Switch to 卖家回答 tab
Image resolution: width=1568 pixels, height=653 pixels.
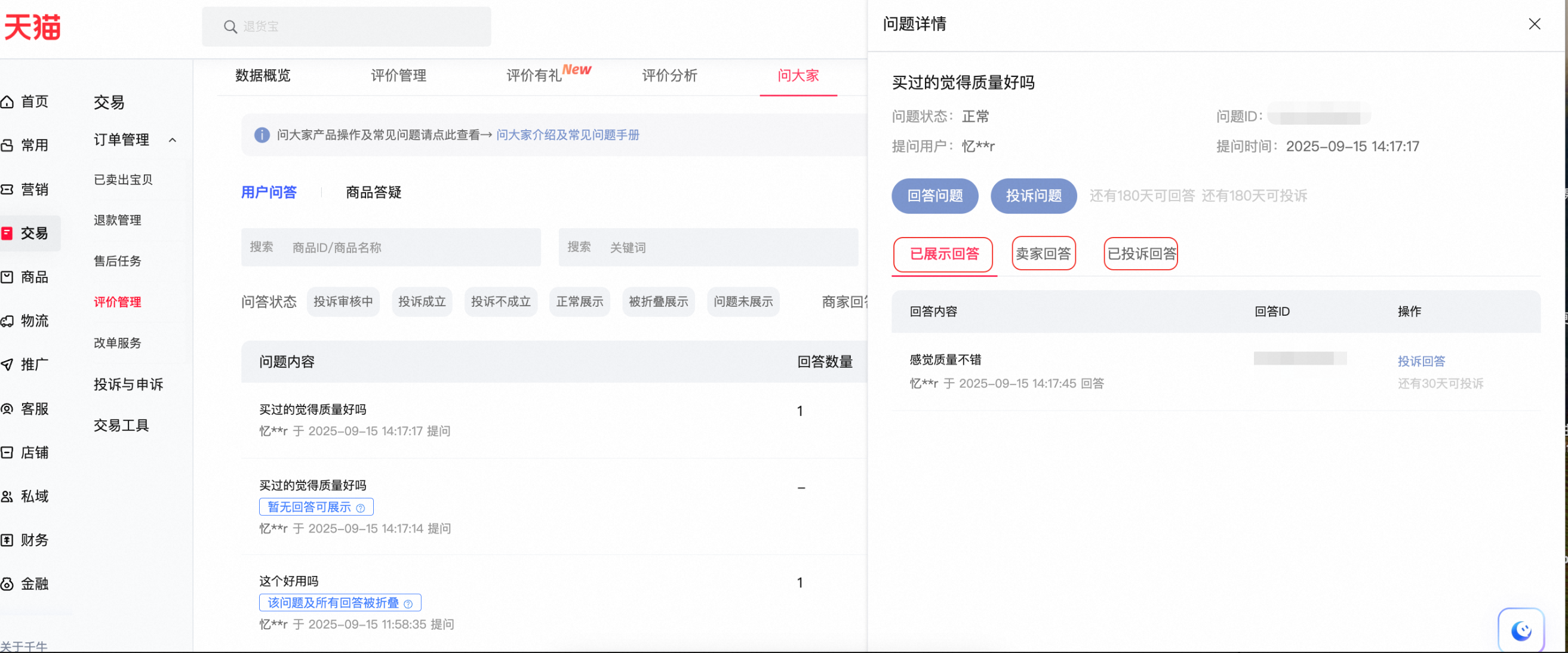point(1043,253)
